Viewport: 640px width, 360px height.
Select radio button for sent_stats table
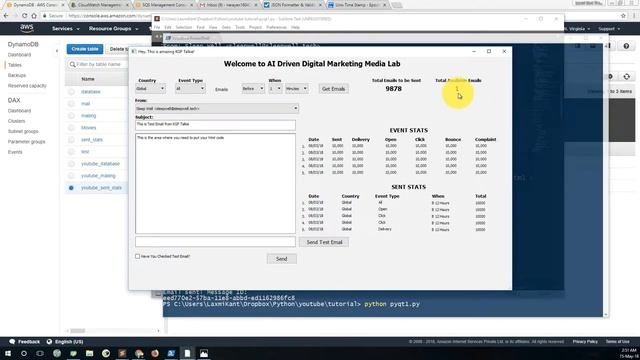71,140
